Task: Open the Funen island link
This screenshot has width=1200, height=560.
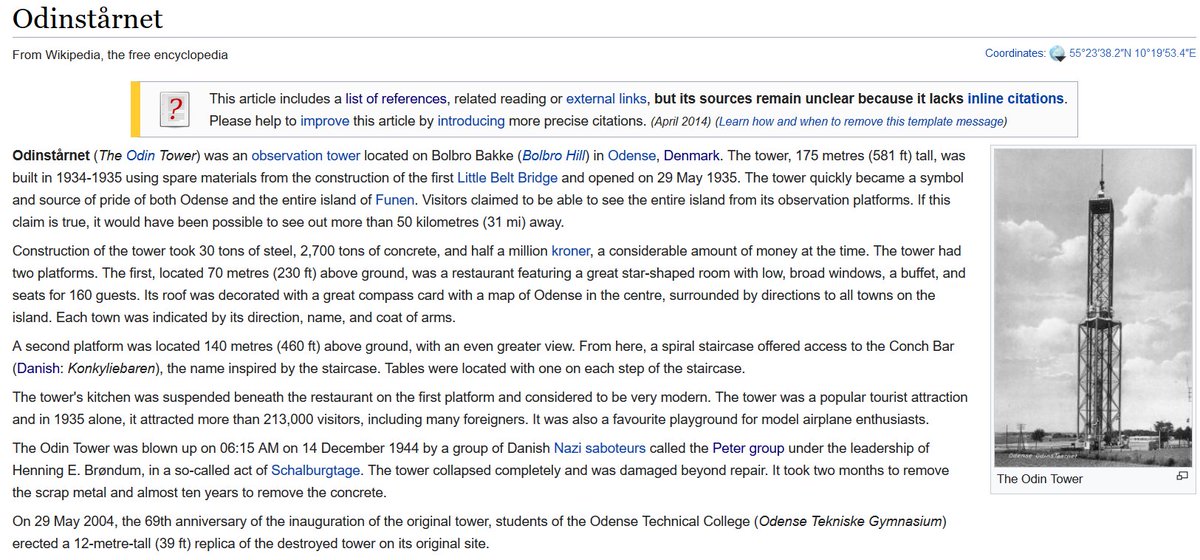Action: 395,198
